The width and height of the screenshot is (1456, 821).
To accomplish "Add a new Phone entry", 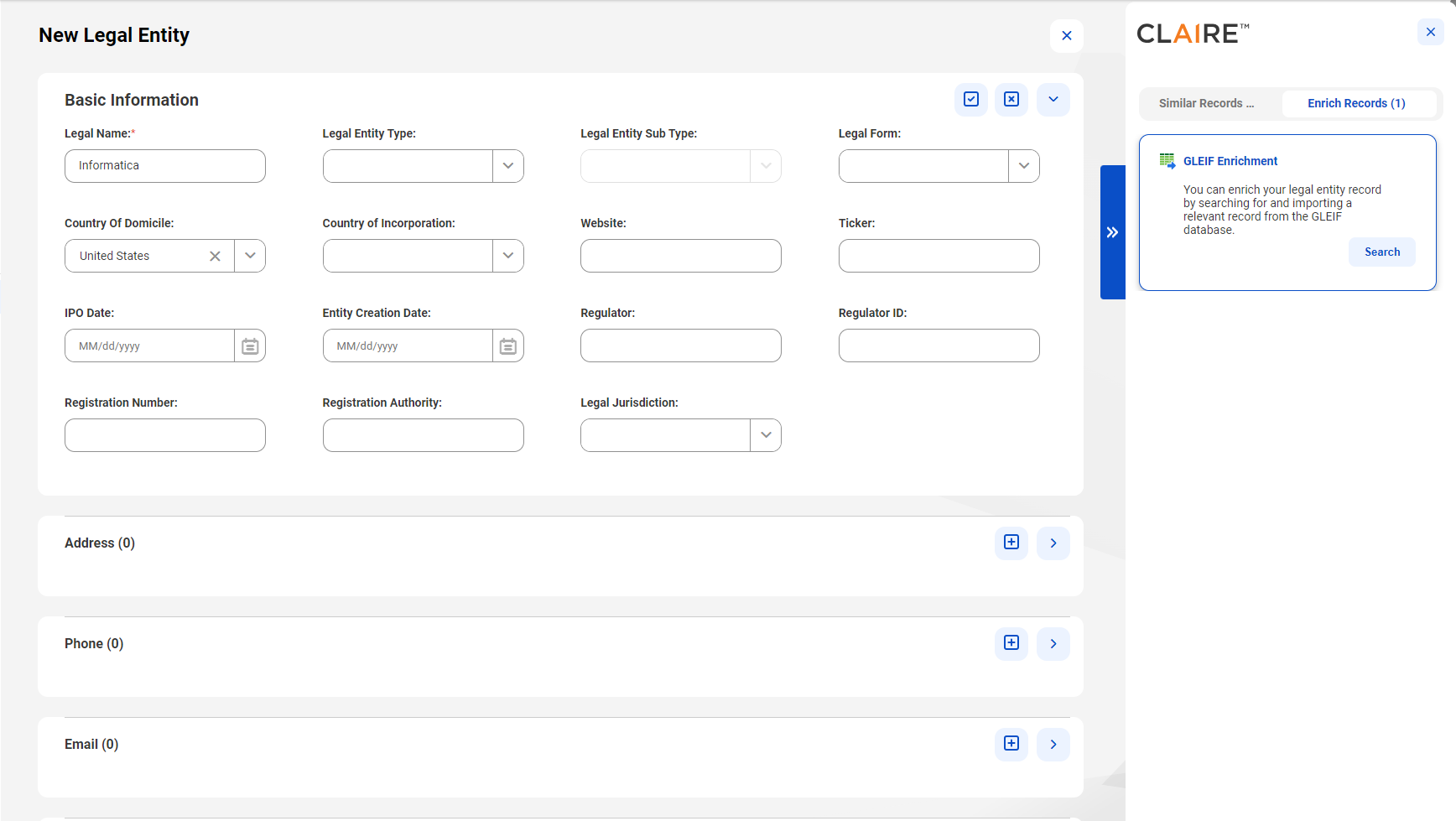I will 1011,643.
